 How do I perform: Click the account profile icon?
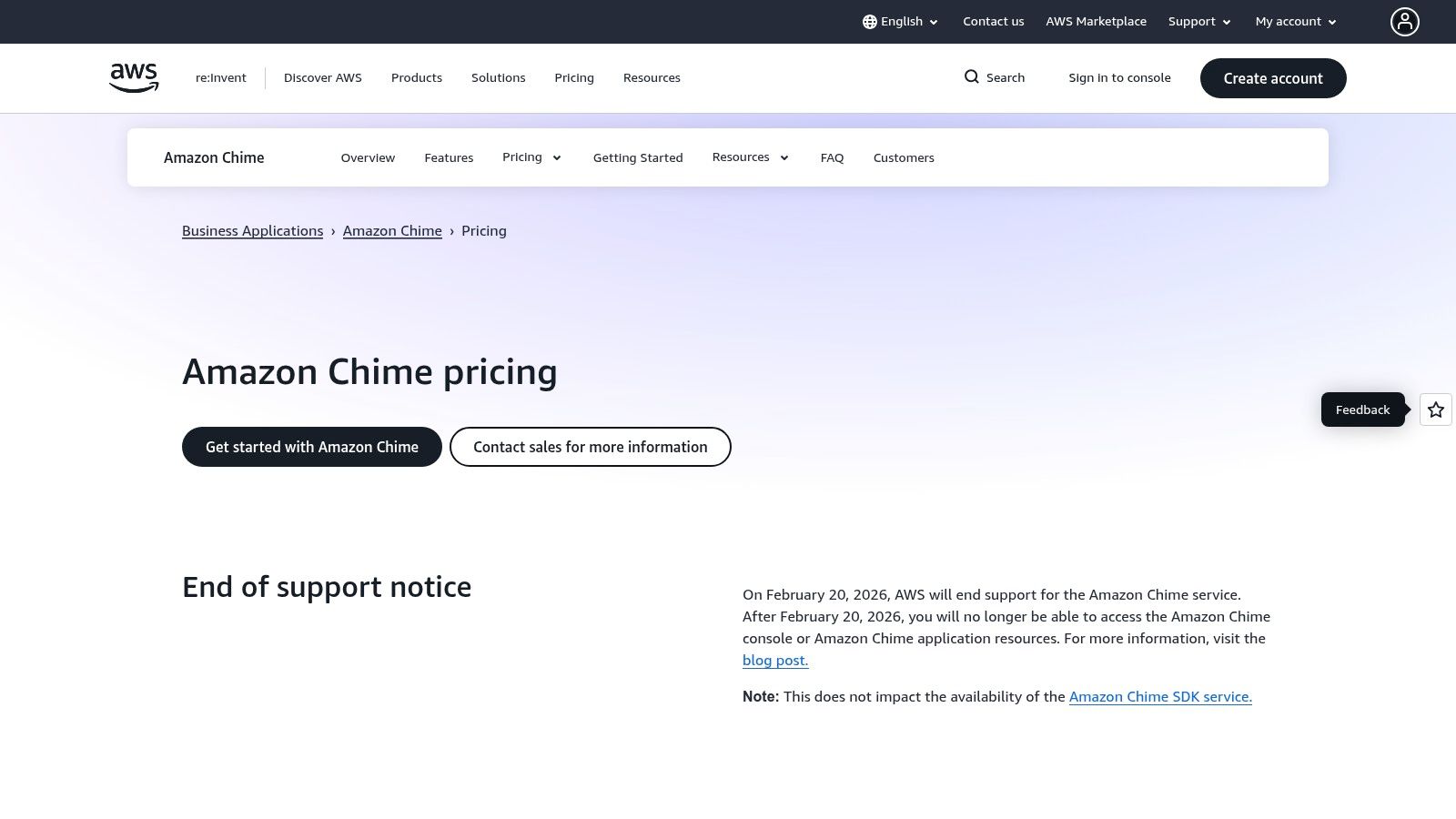click(1405, 21)
